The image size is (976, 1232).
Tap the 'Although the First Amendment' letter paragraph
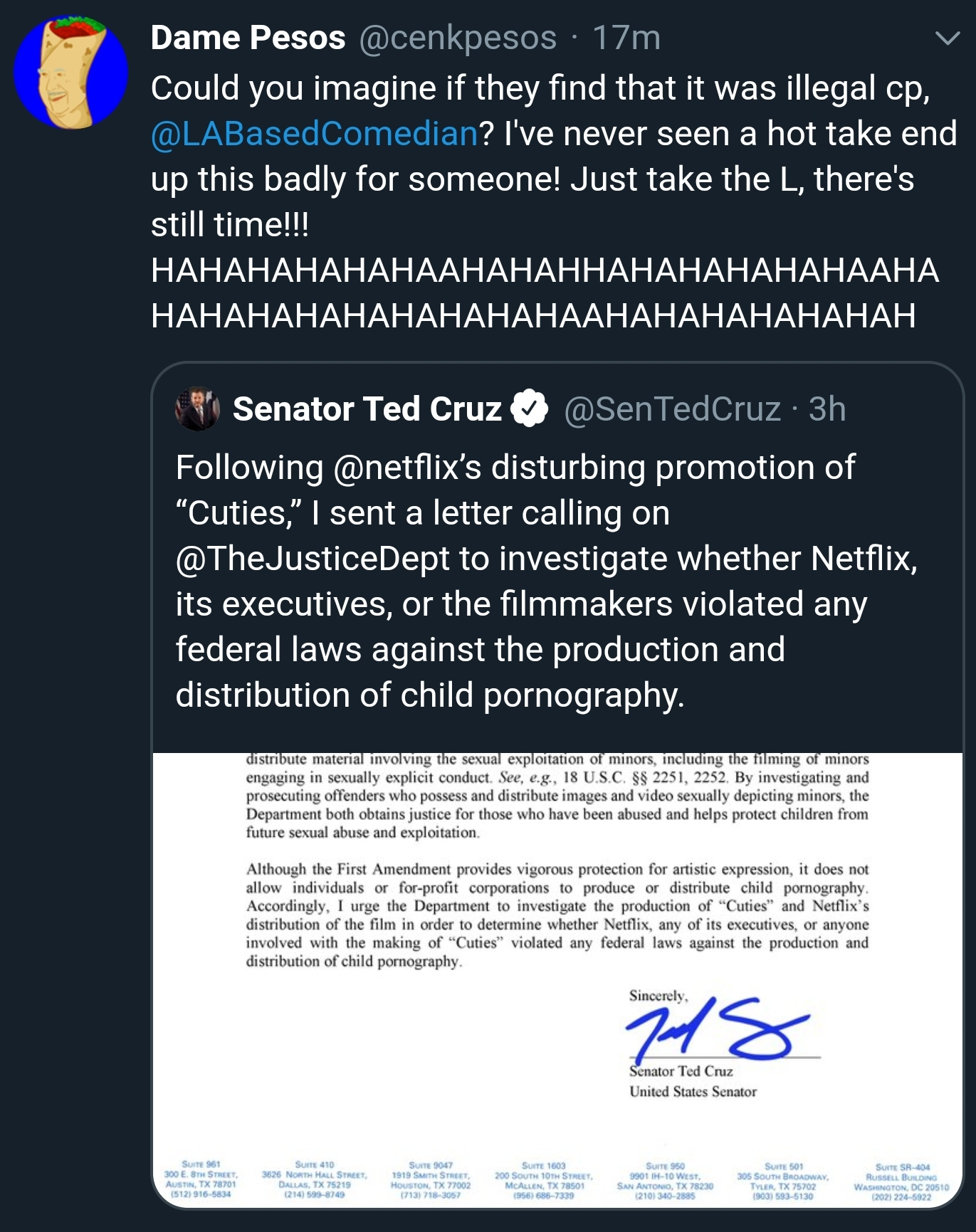[x=557, y=915]
